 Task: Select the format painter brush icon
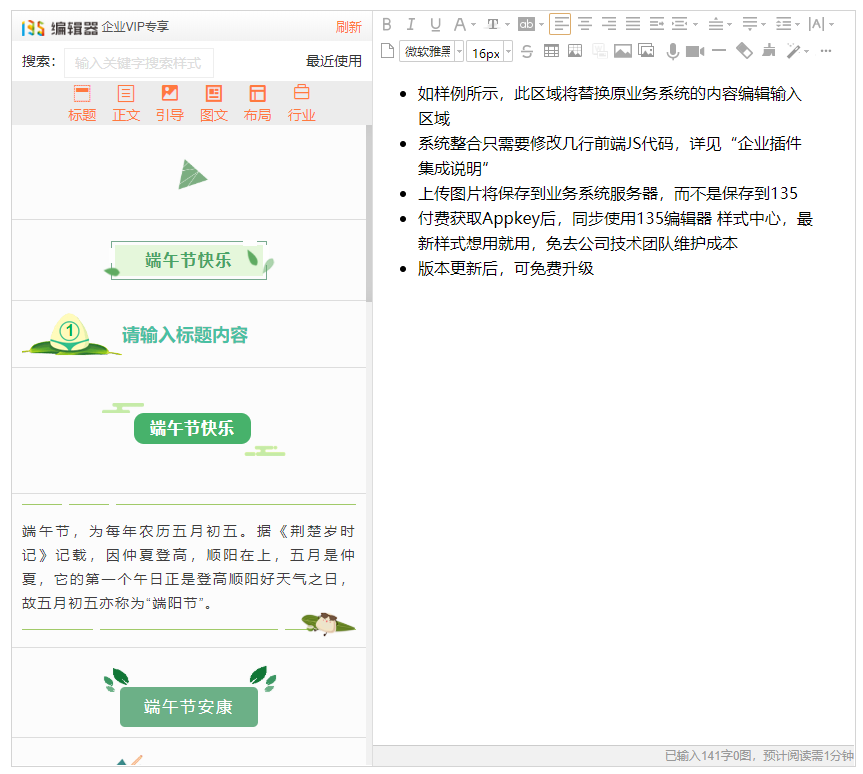tap(768, 51)
